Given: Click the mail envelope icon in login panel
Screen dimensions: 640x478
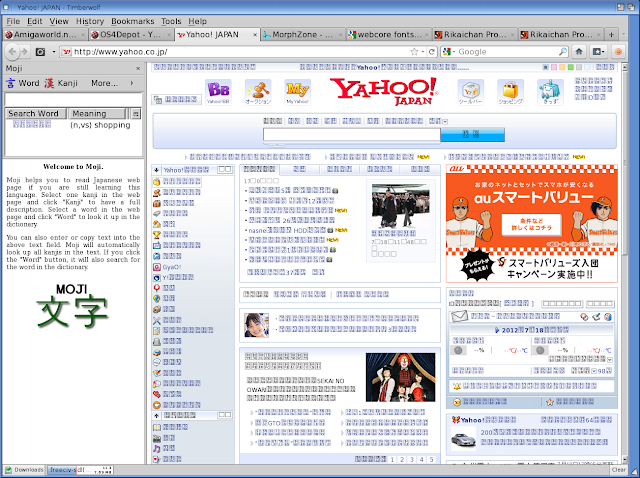Looking at the screenshot, I should coord(459,316).
